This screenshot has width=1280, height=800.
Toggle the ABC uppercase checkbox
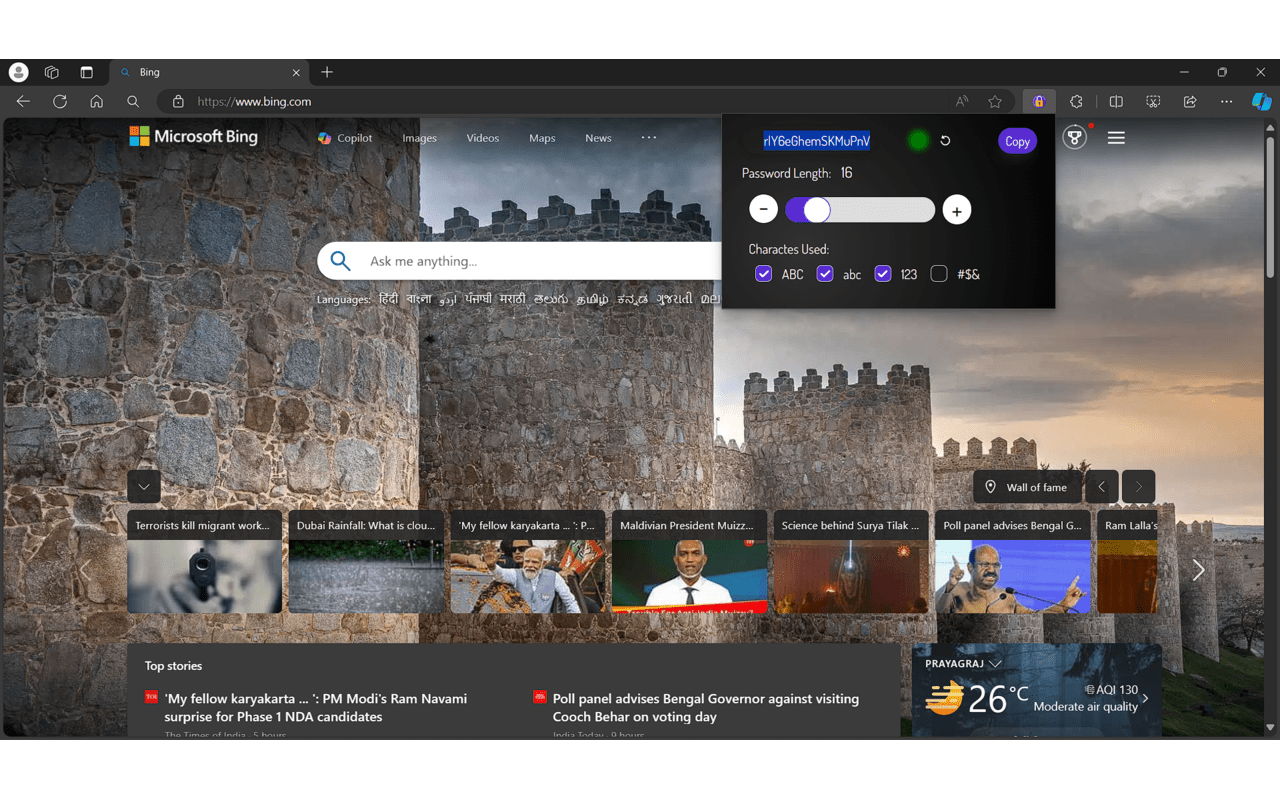click(764, 274)
